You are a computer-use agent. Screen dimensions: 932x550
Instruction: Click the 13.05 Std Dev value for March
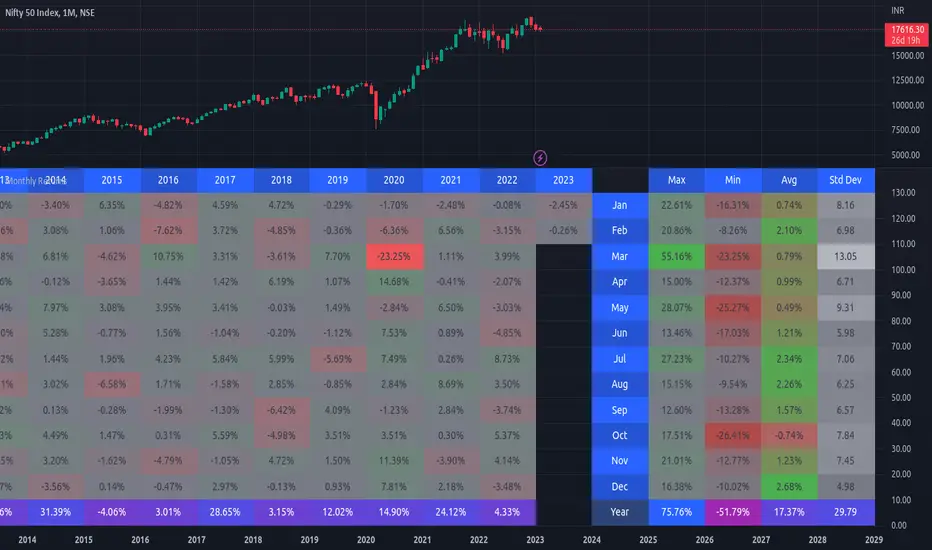[x=846, y=256]
